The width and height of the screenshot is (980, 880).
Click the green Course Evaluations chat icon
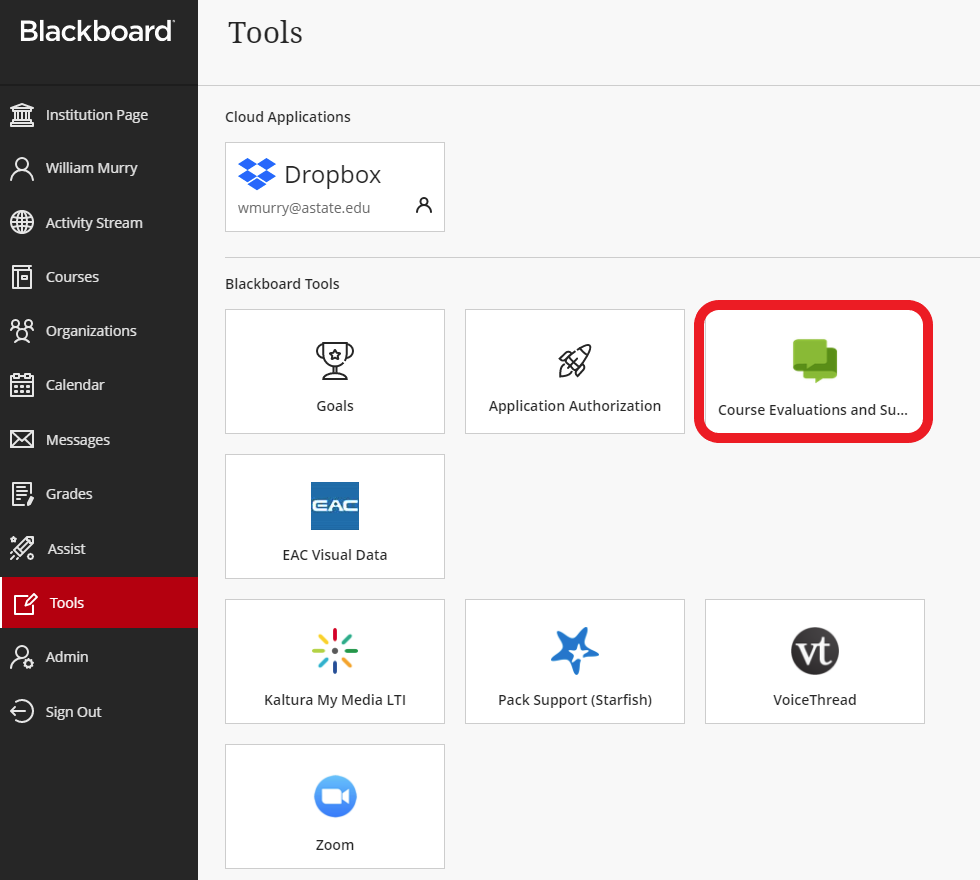click(x=815, y=361)
